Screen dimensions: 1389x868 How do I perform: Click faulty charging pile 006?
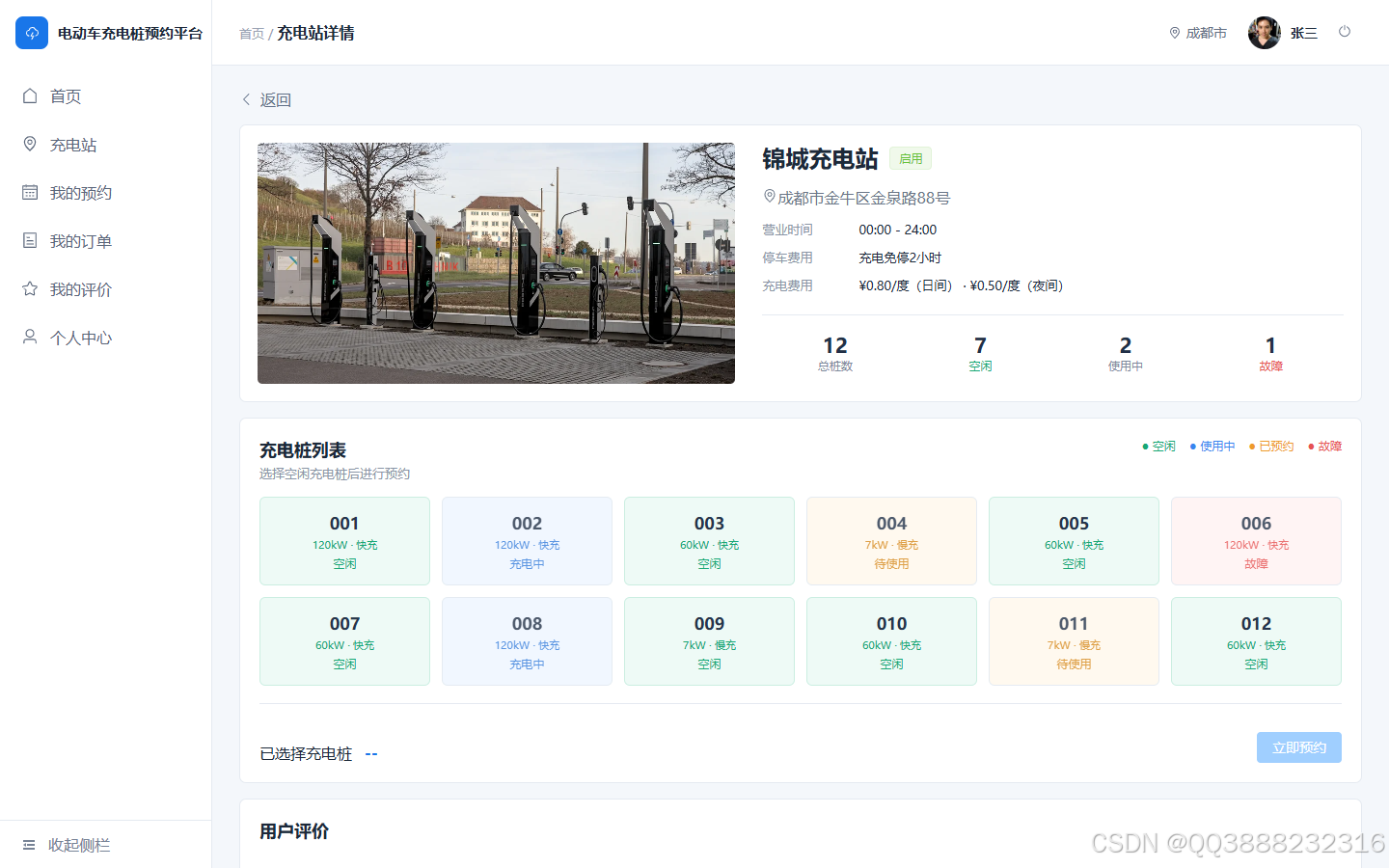tap(1256, 541)
